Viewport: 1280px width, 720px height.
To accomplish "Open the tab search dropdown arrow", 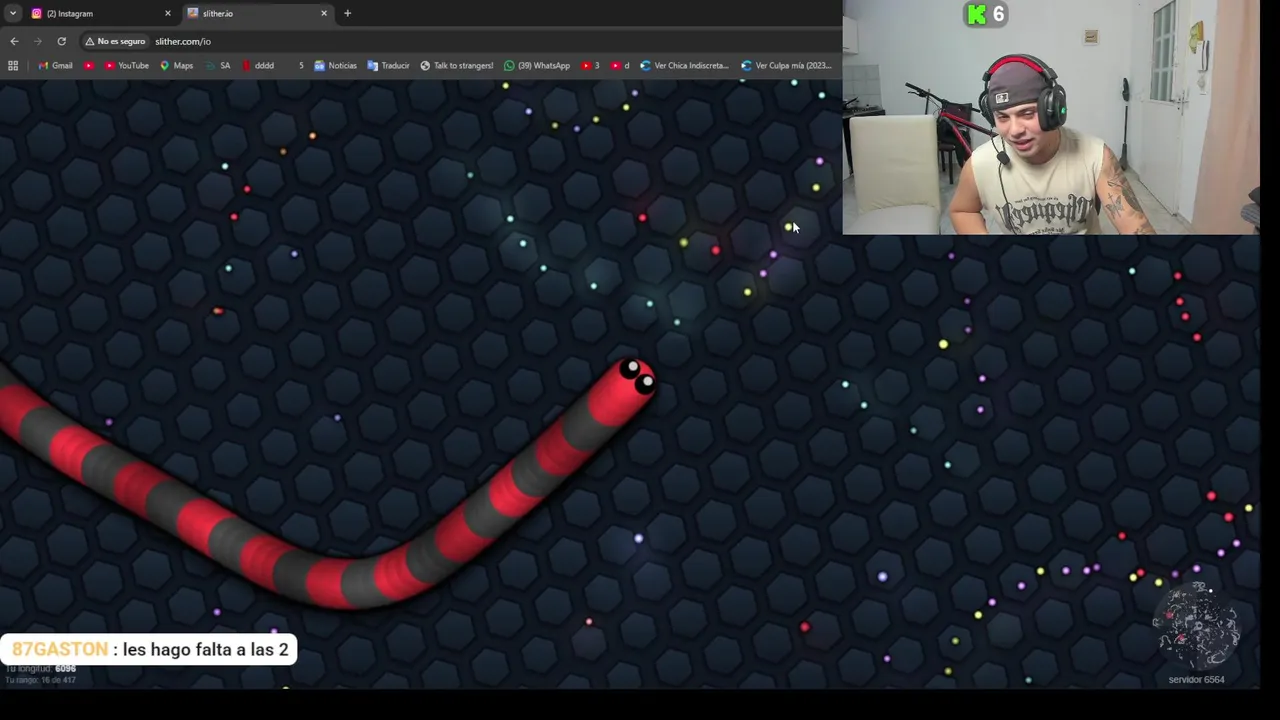I will click(13, 13).
